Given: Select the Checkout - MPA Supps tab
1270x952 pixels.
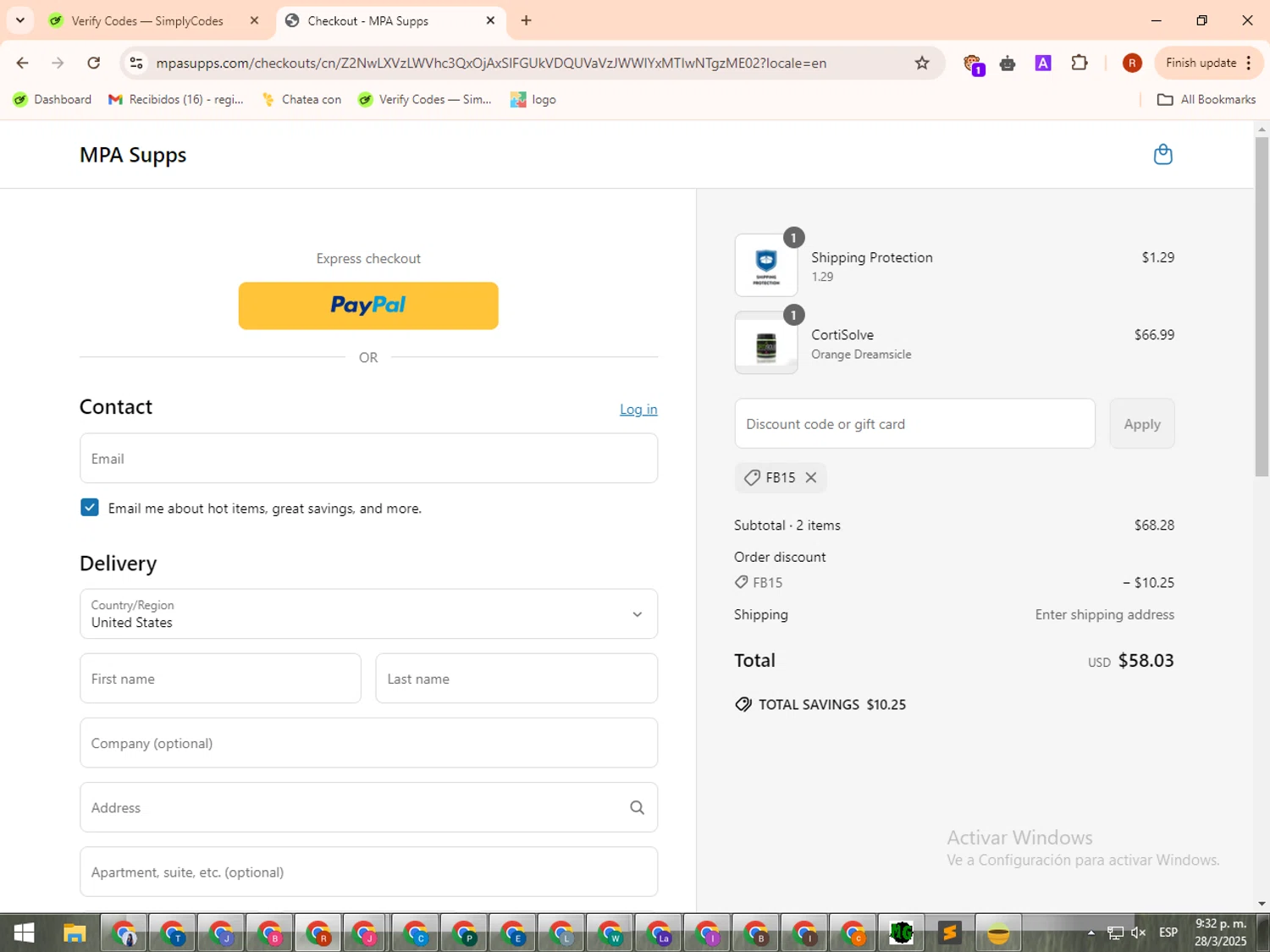Looking at the screenshot, I should tap(391, 21).
